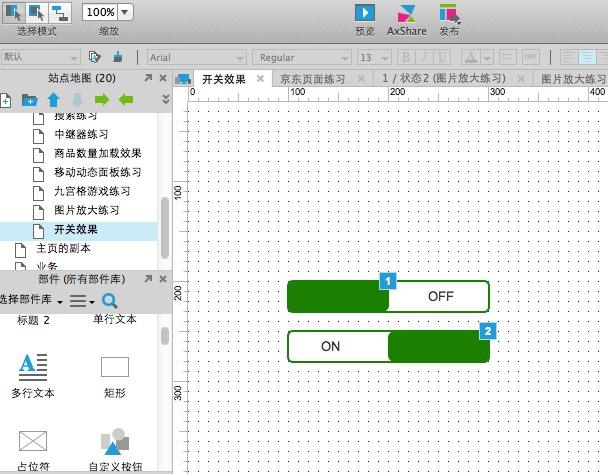Select the connector mode icon
The width and height of the screenshot is (608, 474).
pos(60,13)
